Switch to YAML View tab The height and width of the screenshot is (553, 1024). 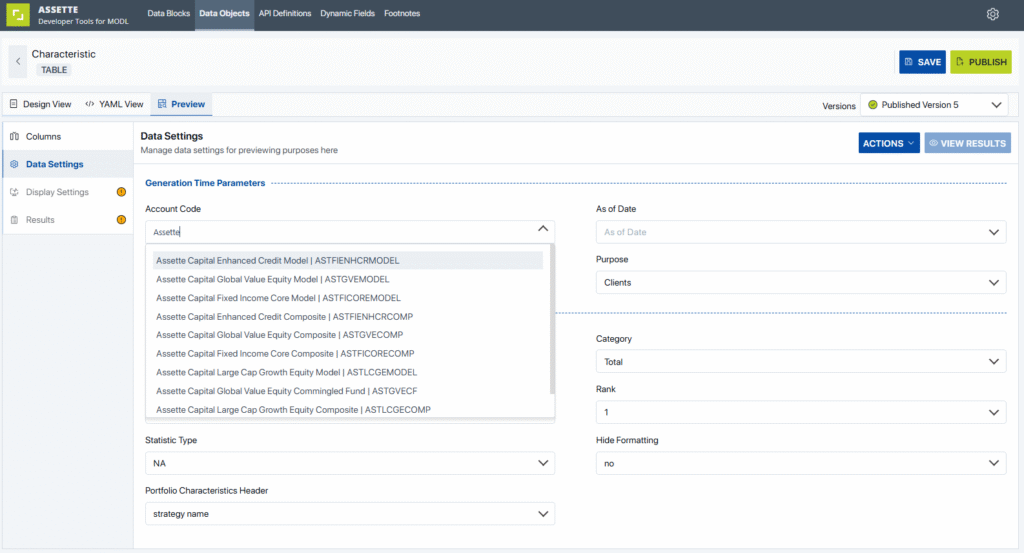click(114, 104)
